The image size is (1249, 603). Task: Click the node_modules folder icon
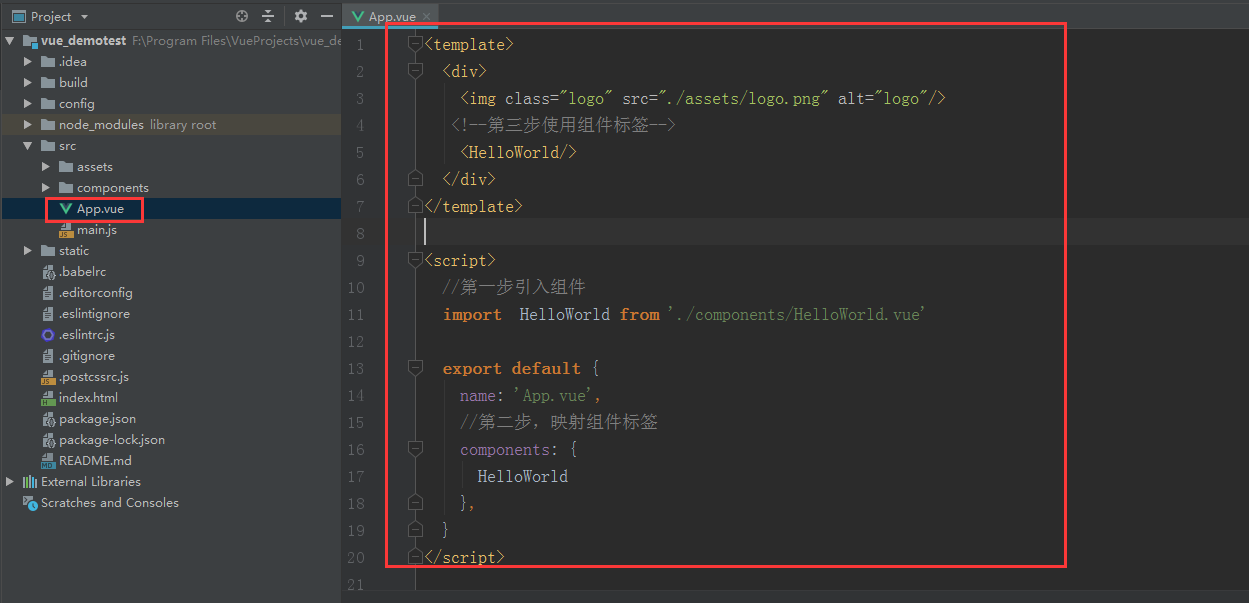[x=49, y=125]
